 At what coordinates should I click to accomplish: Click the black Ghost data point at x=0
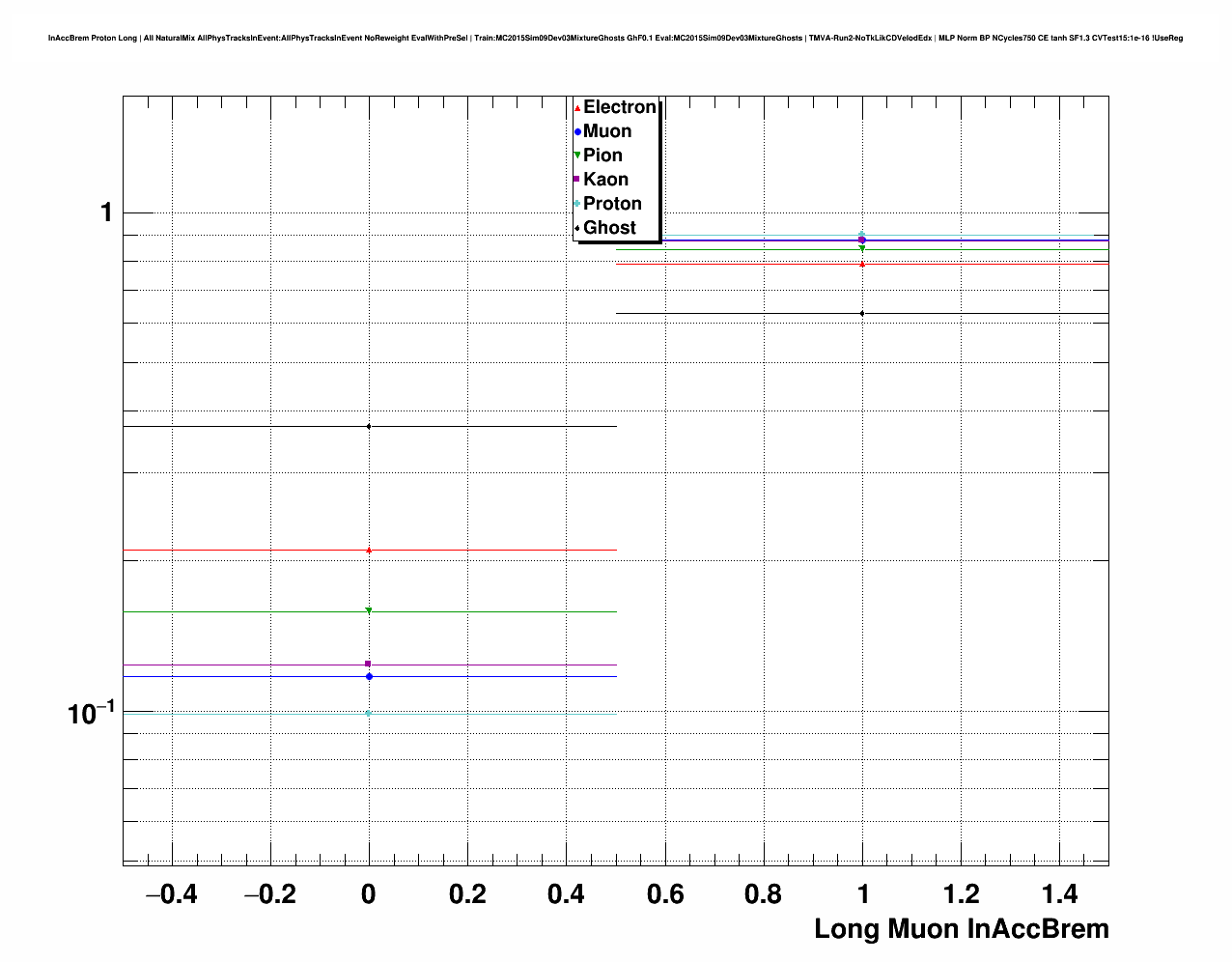click(369, 426)
